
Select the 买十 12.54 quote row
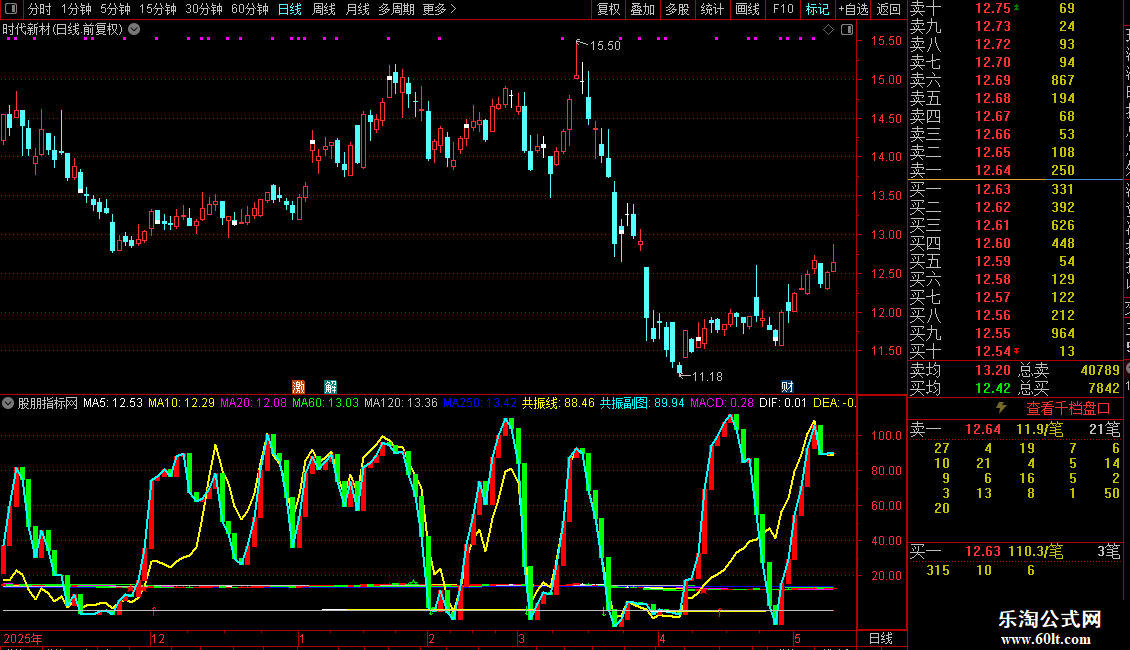[1016, 351]
